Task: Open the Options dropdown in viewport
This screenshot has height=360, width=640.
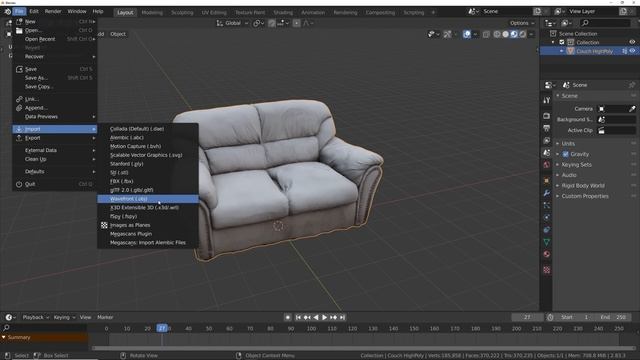Action: 522,23
